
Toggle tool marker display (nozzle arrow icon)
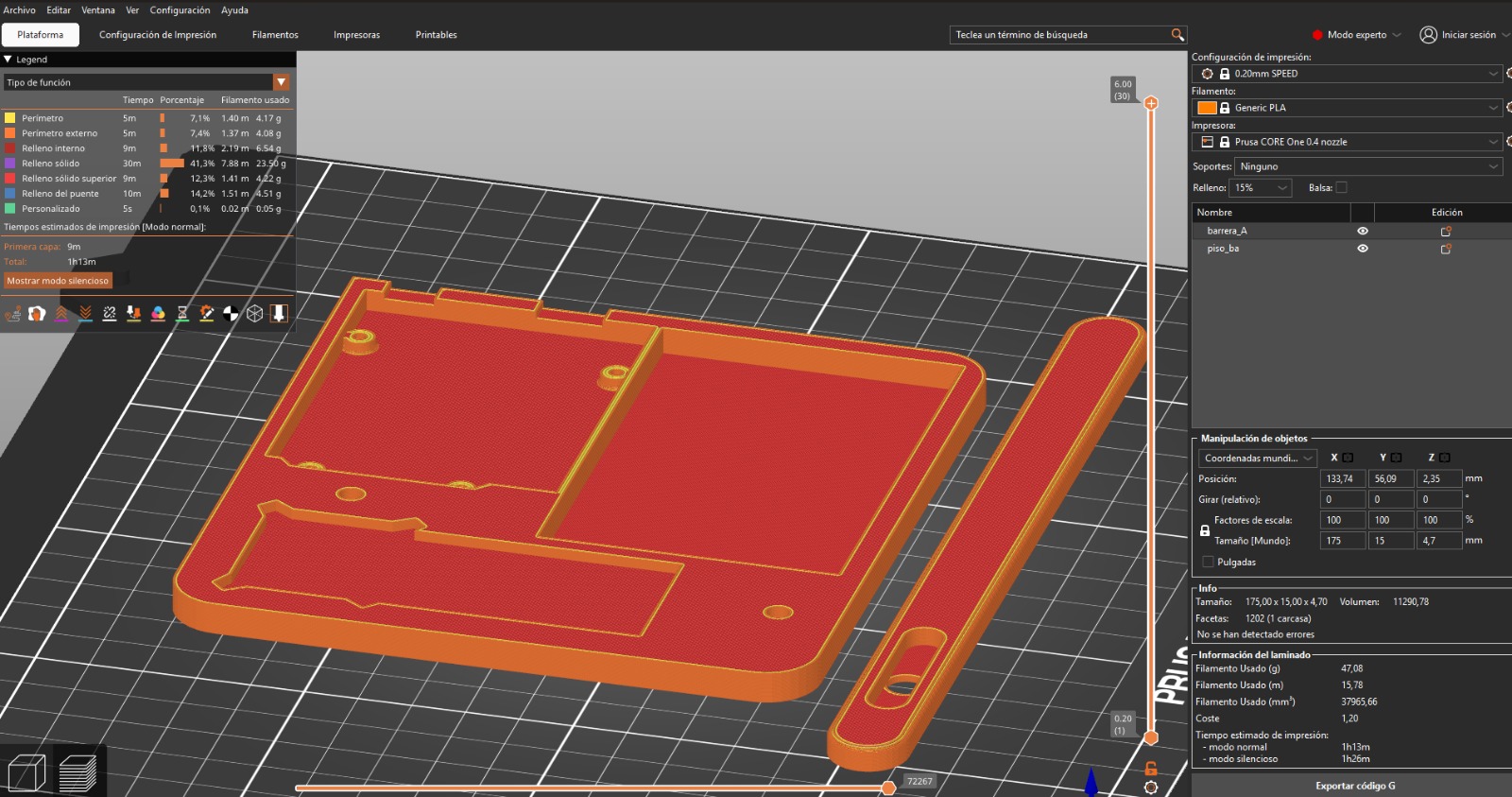[x=279, y=314]
